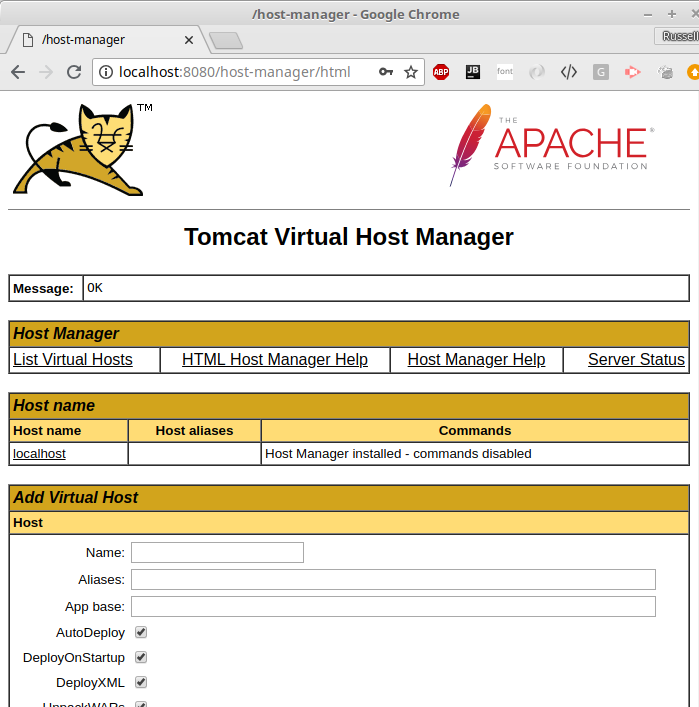Viewport: 699px width, 707px height.
Task: Focus the Name input field
Action: coord(217,552)
